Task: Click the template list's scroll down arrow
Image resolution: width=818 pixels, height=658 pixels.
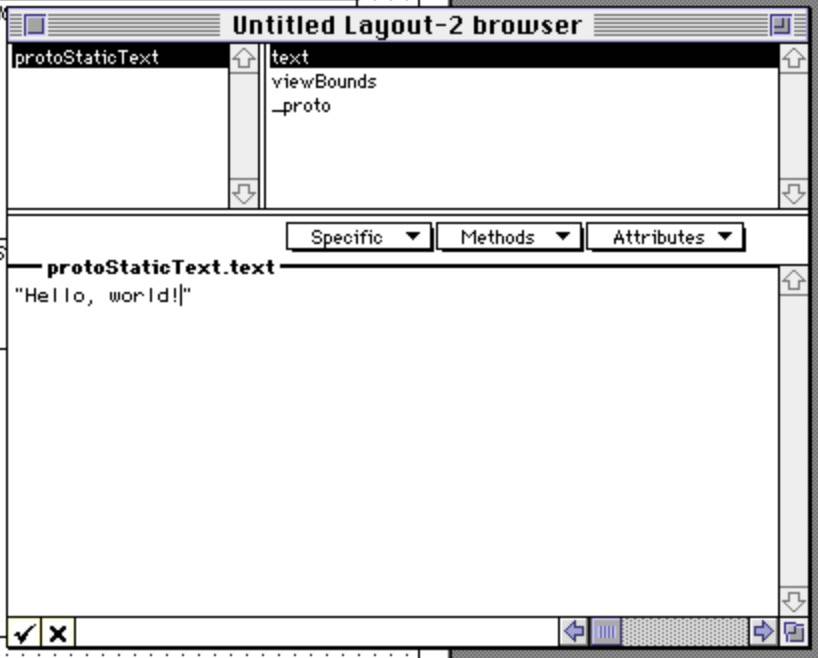Action: [243, 192]
